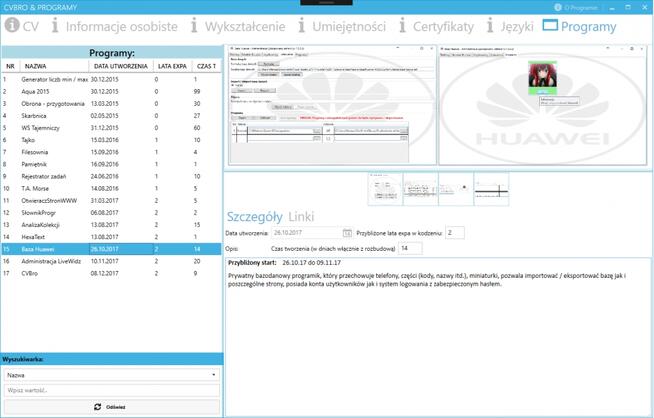Image resolution: width=654 pixels, height=418 pixels.
Task: Select the OtwieraczStronWWW row
Action: coord(111,200)
